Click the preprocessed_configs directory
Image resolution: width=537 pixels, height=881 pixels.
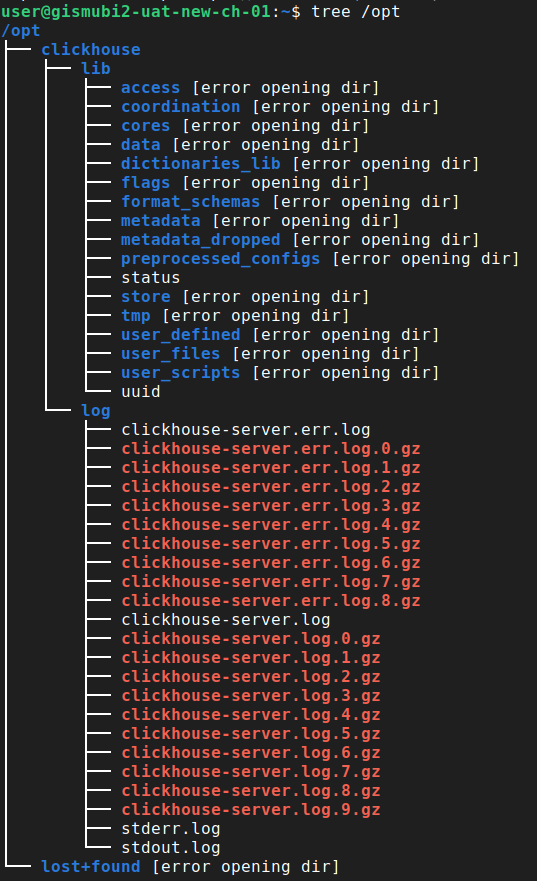click(x=221, y=259)
